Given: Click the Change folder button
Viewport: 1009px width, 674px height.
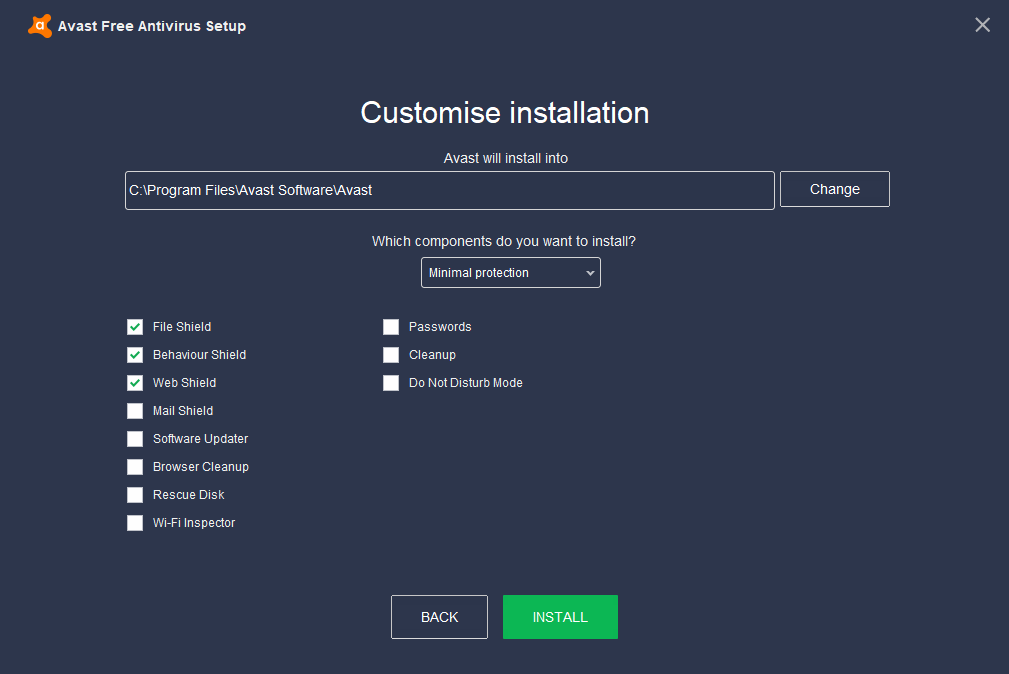Looking at the screenshot, I should point(834,189).
